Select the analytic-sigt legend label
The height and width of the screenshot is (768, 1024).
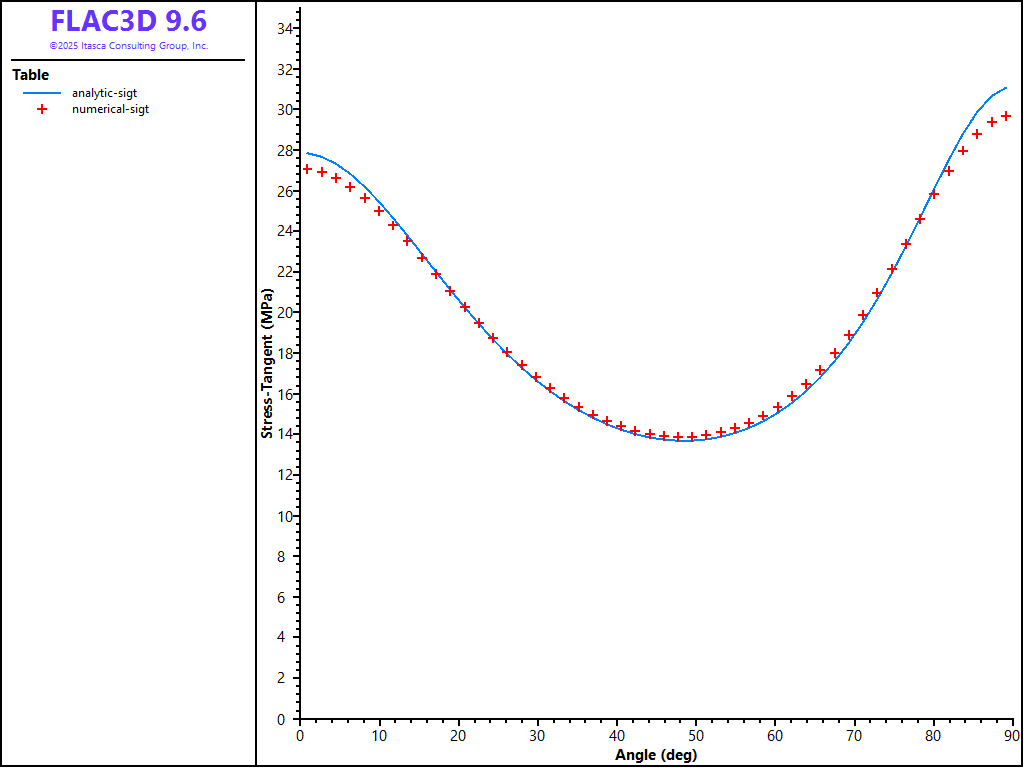tap(104, 93)
